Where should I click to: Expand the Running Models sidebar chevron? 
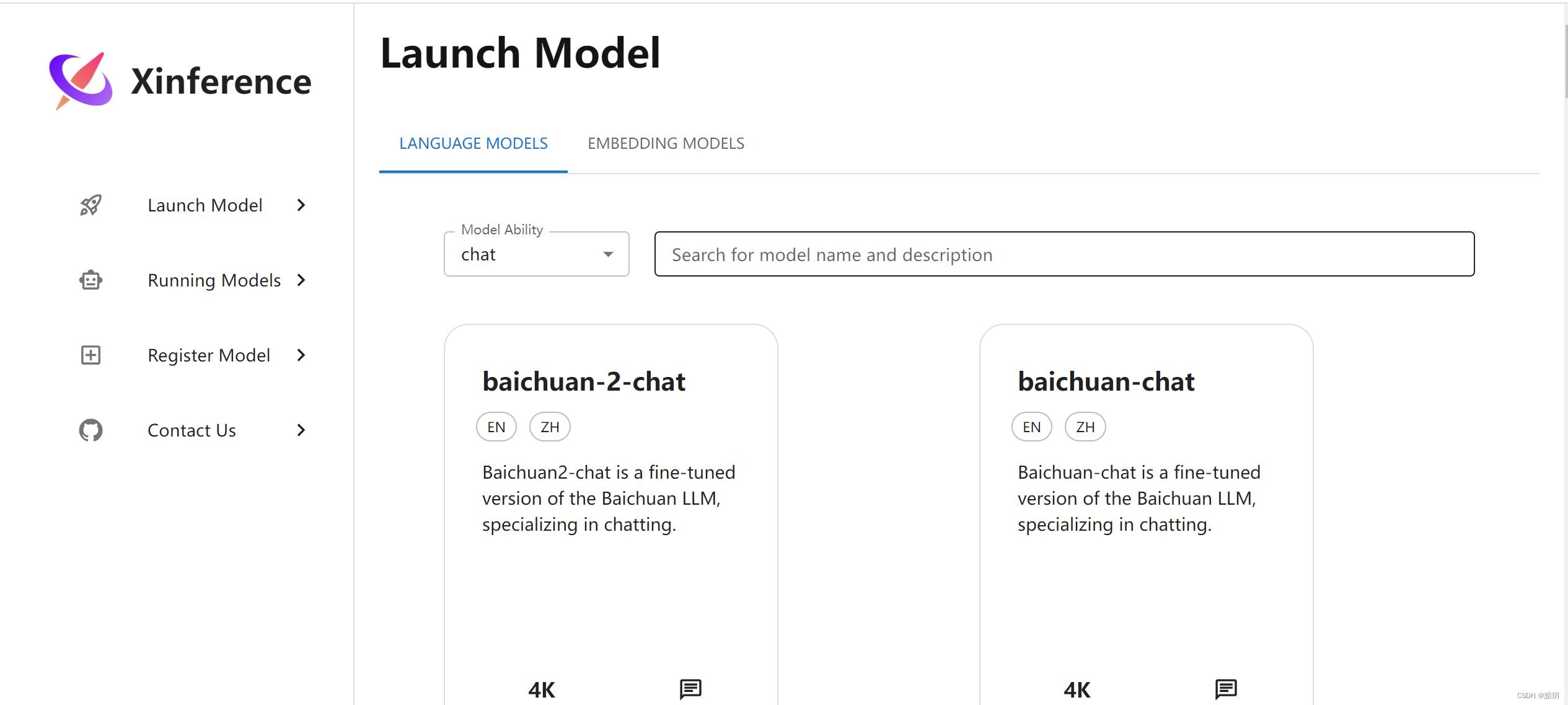(301, 280)
